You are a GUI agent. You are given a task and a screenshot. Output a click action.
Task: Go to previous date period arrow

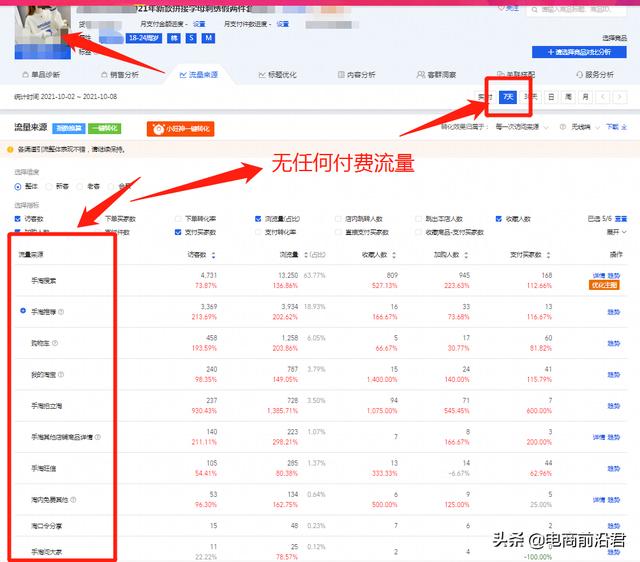[x=602, y=97]
